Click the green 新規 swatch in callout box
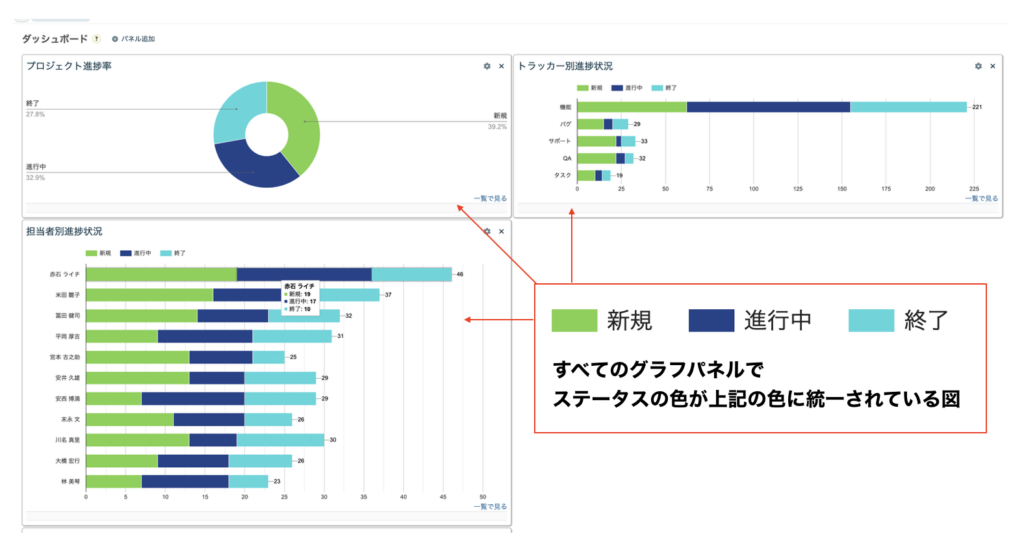 (576, 320)
